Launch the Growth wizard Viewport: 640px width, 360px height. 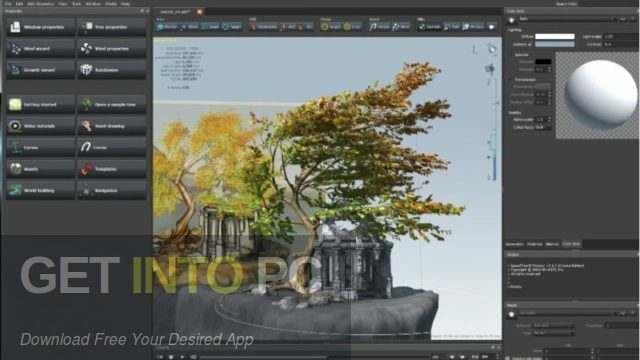point(40,70)
